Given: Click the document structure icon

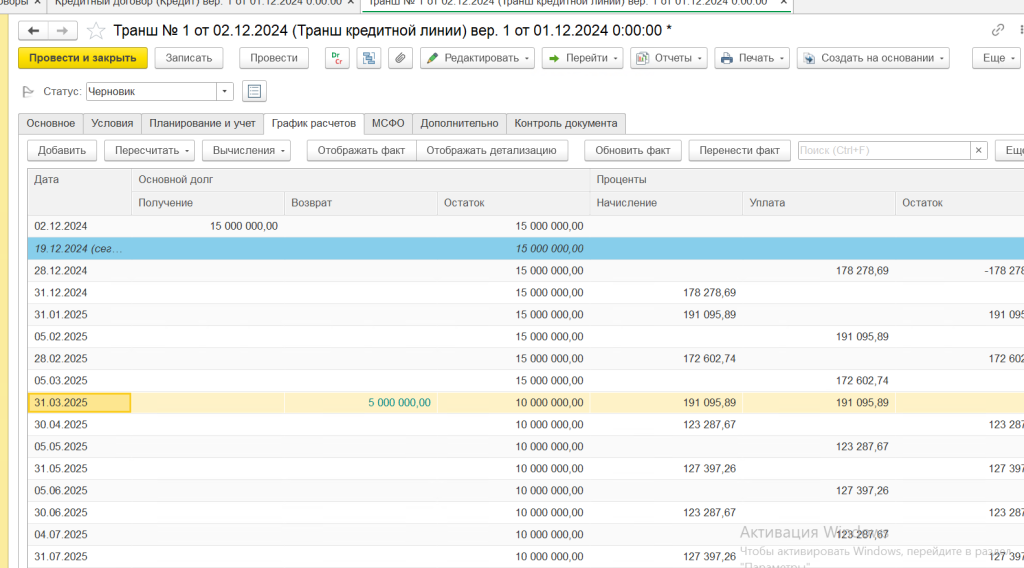Looking at the screenshot, I should (369, 58).
